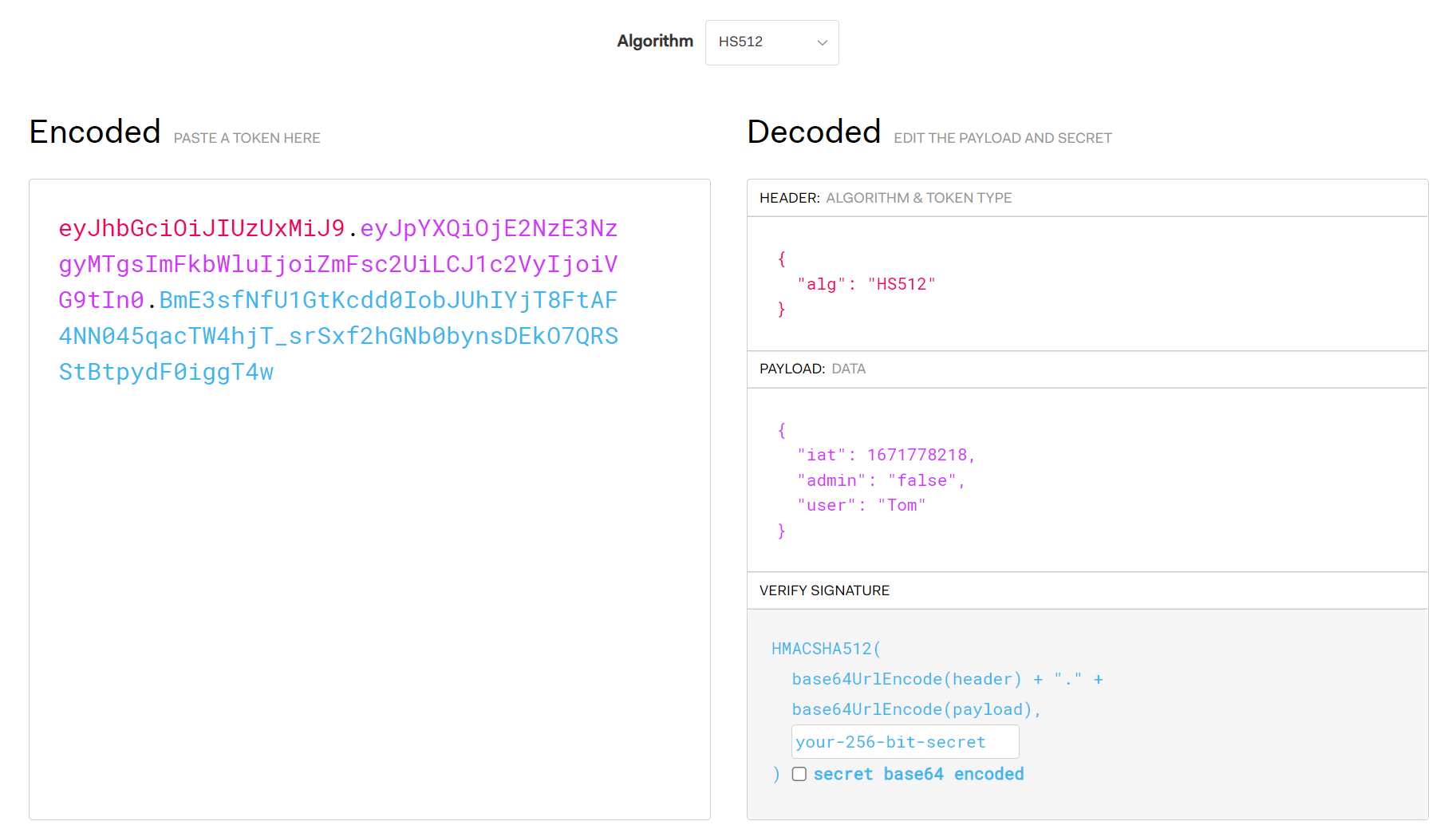Image resolution: width=1456 pixels, height=833 pixels.
Task: Click the HMACSHA512( text
Action: [x=826, y=649]
